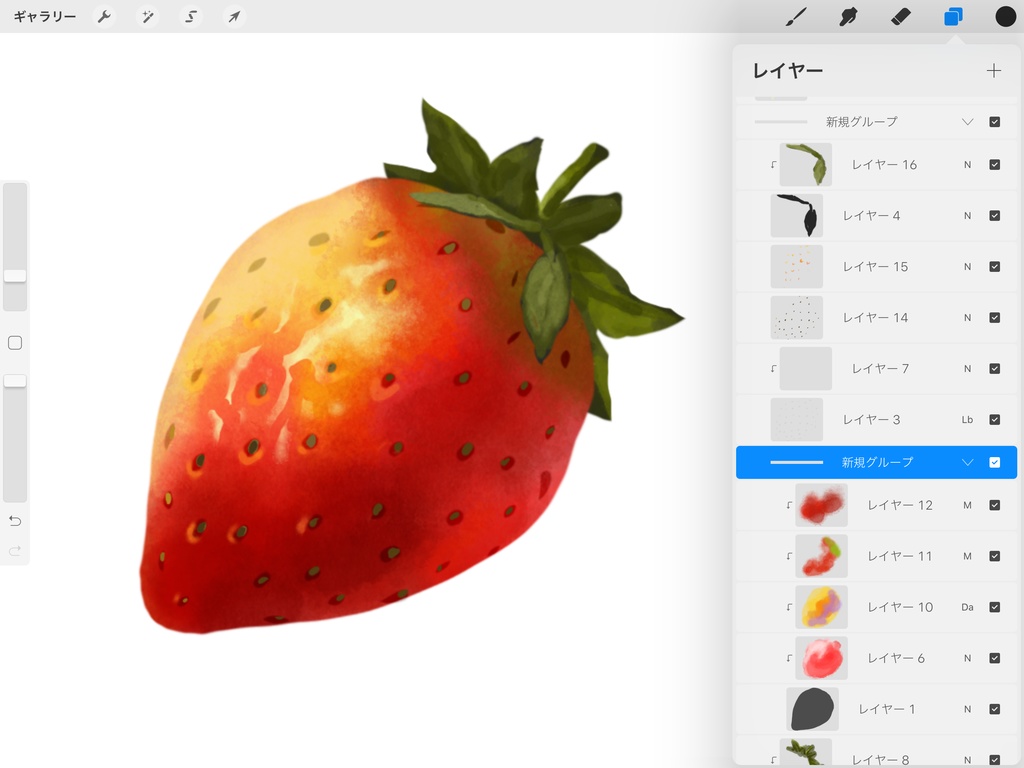The width and height of the screenshot is (1024, 768).
Task: Open blend mode N for レイヤー 1
Action: click(967, 709)
